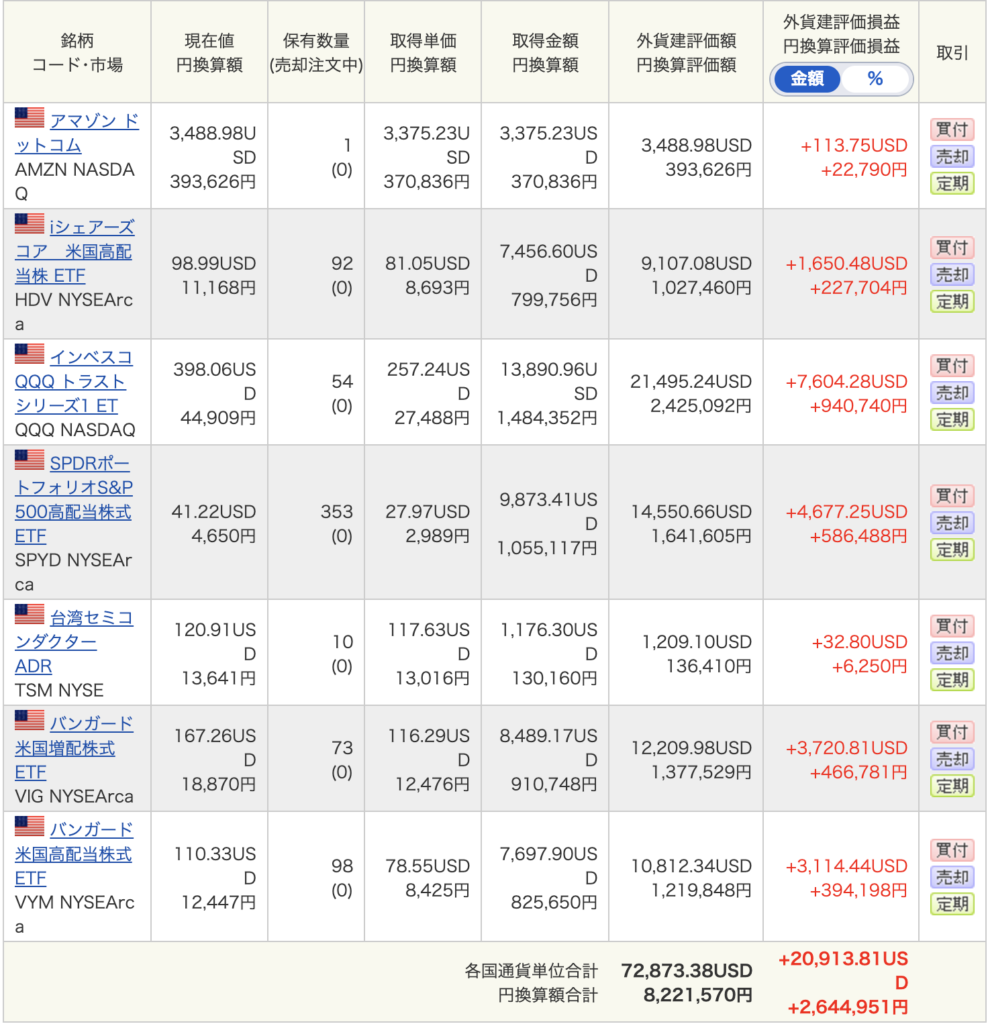Click the total value 72,873.38USD
This screenshot has width=988, height=1024.
coord(687,970)
